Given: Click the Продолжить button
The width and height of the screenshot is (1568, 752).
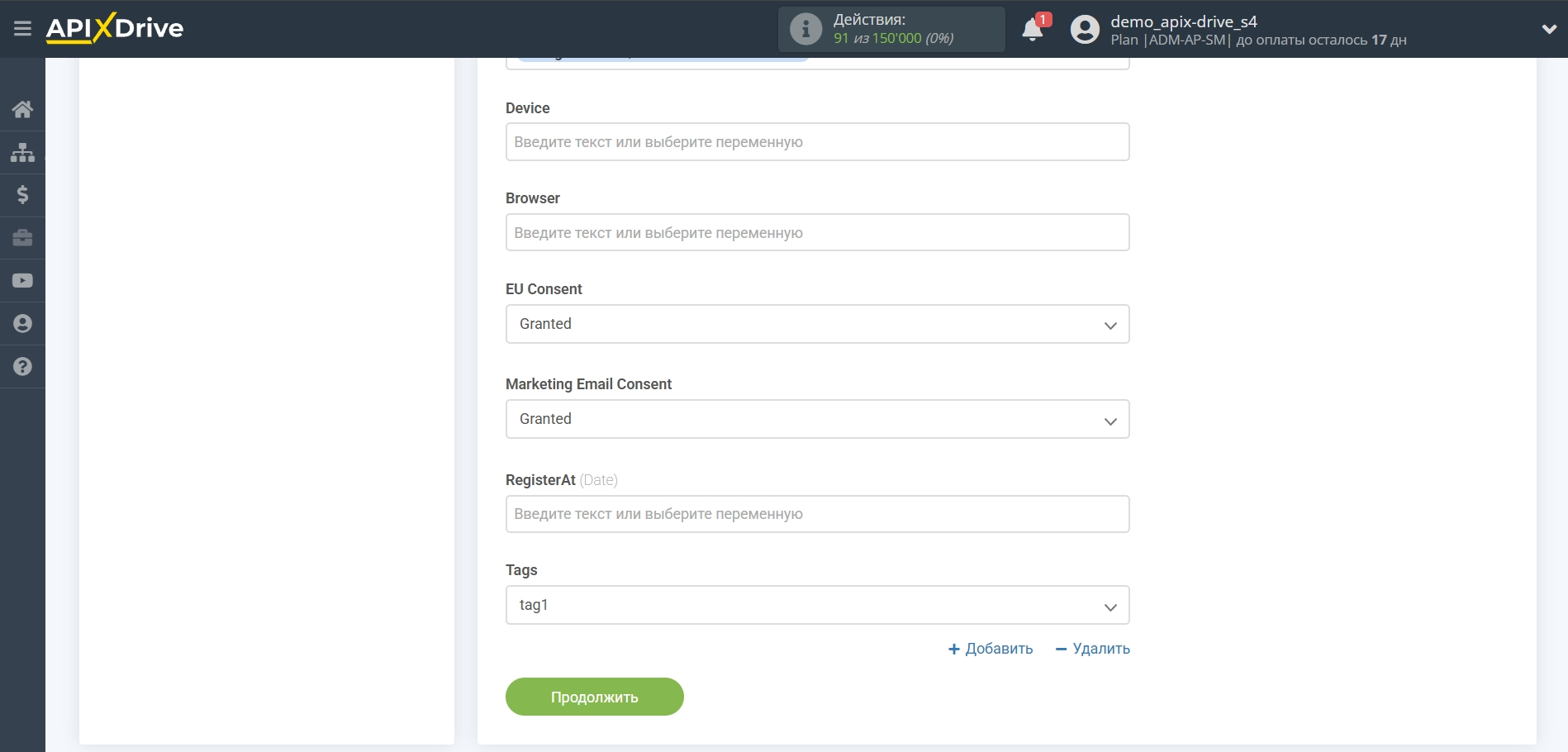Looking at the screenshot, I should click(594, 697).
